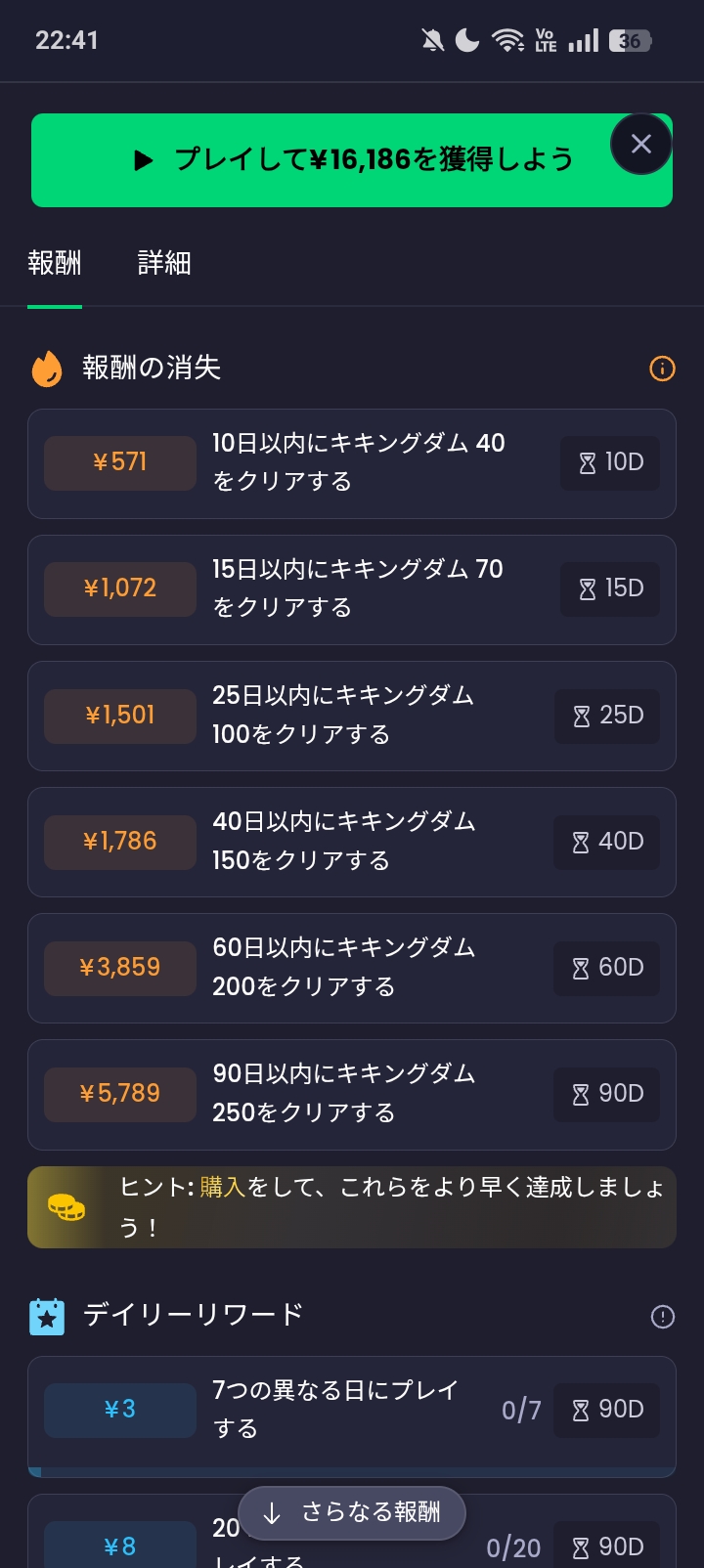Tap the 10D hourglass timer badge
The width and height of the screenshot is (704, 1568).
point(610,462)
